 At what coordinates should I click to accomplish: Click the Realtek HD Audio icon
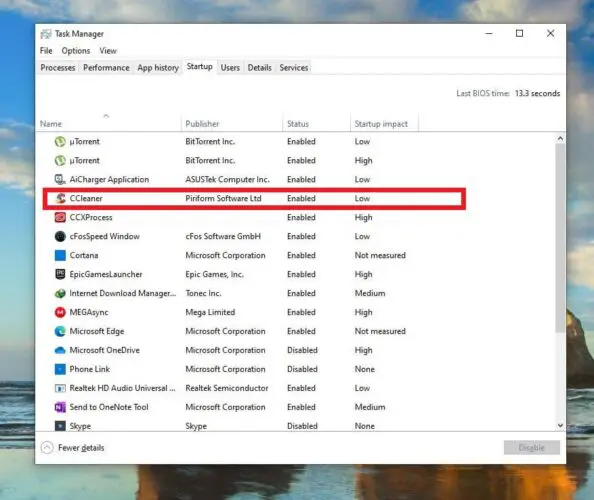click(60, 388)
